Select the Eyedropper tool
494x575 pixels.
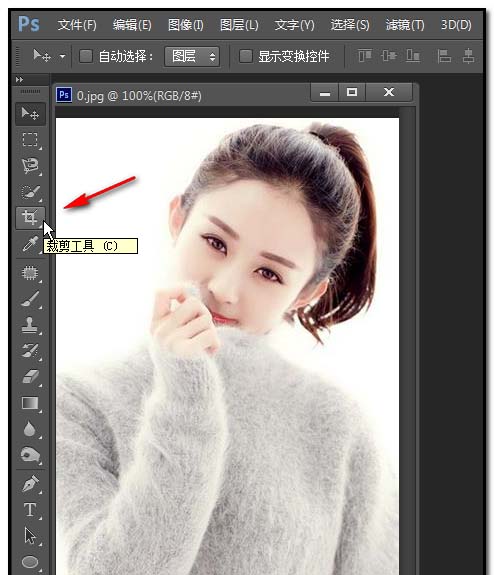pos(30,244)
